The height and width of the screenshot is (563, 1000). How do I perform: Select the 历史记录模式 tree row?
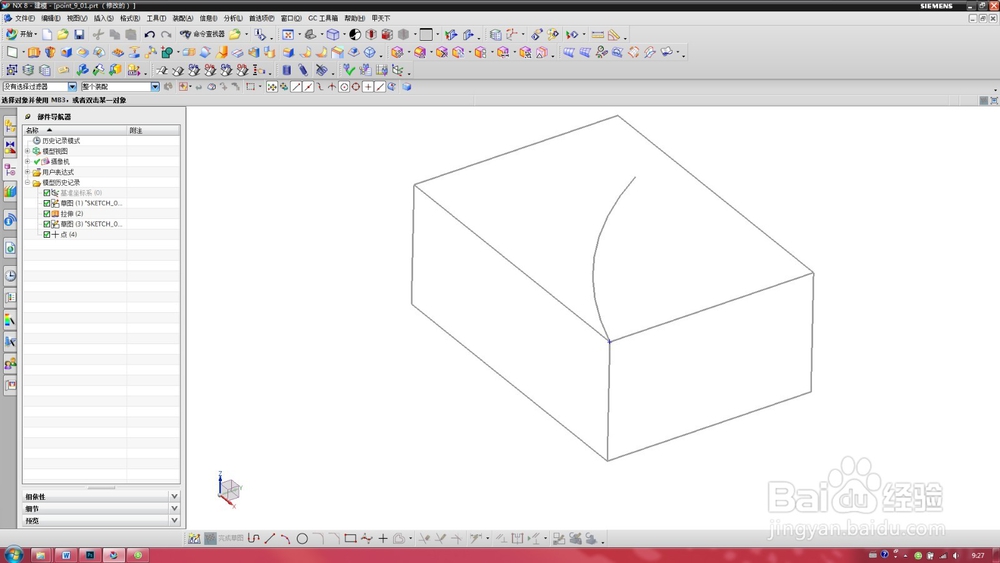(61, 141)
